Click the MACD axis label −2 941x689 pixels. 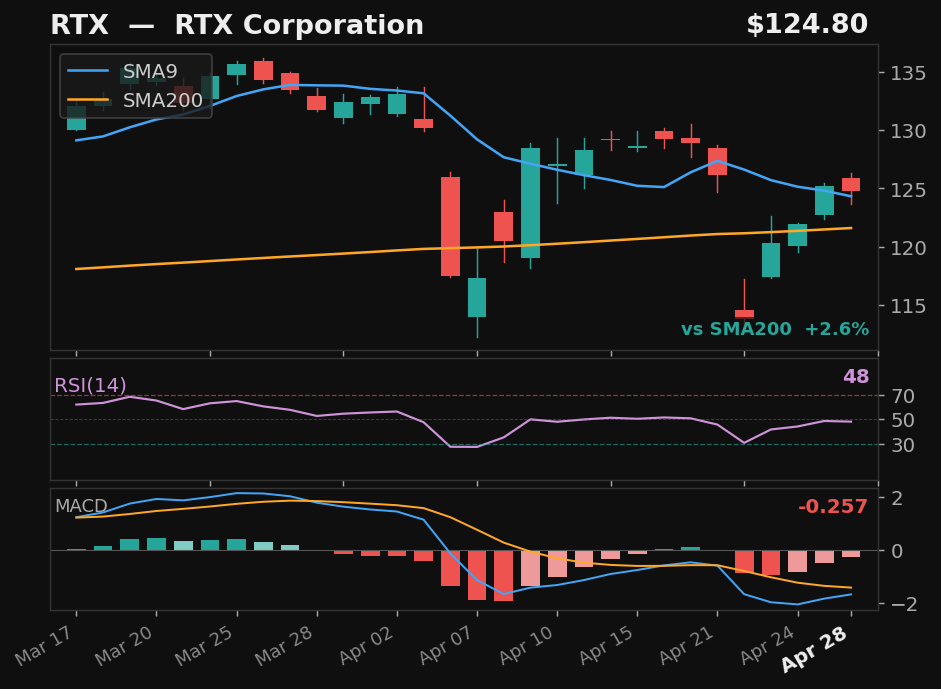[904, 604]
